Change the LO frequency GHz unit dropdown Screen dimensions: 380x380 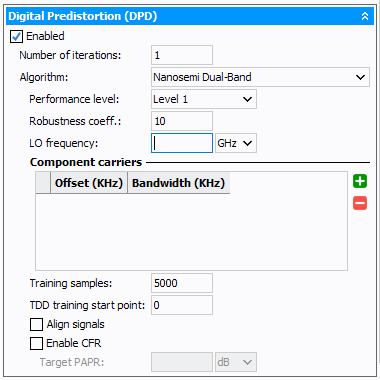[236, 143]
